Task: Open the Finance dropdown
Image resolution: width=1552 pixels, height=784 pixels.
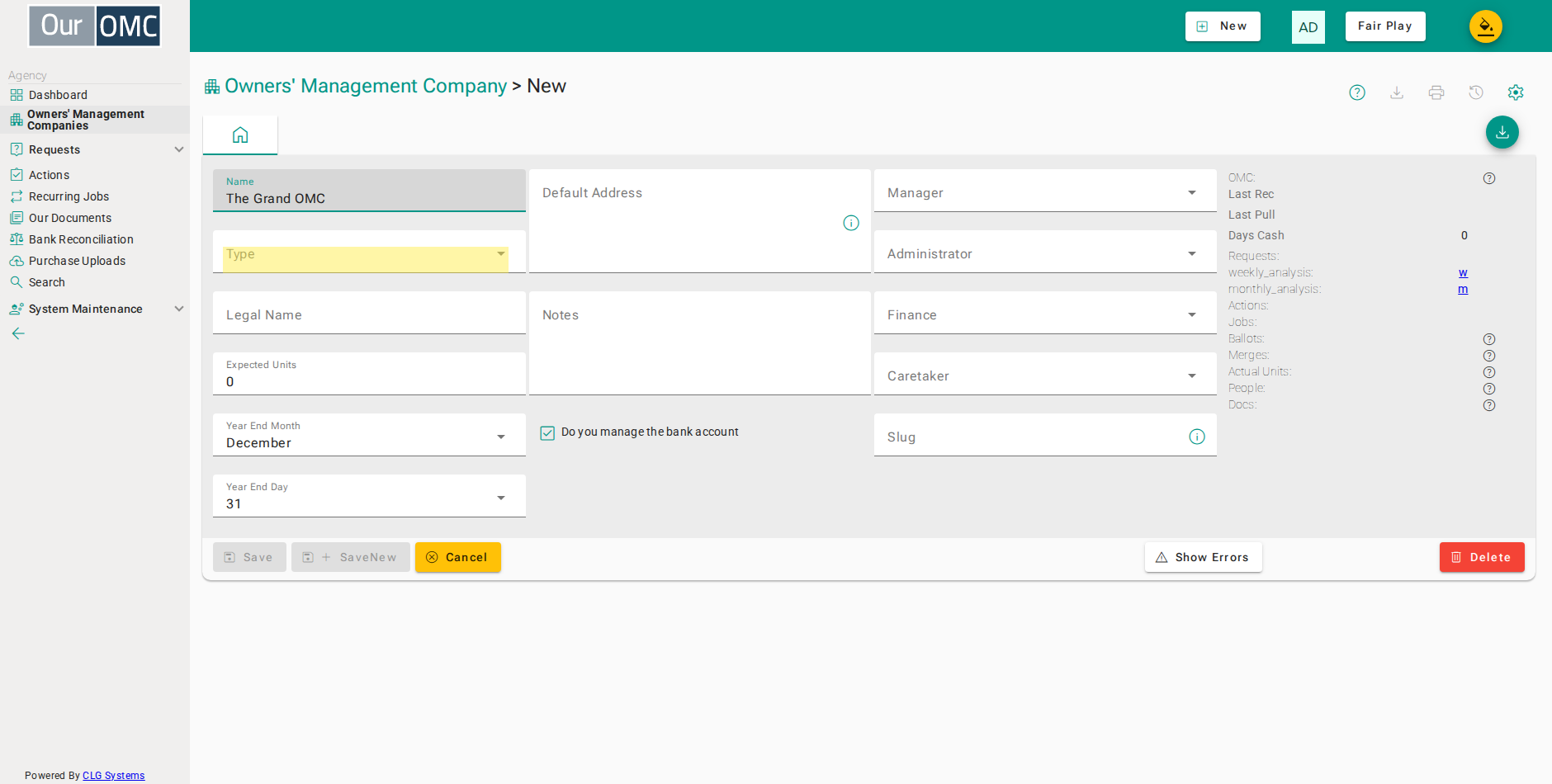Action: pyautogui.click(x=1045, y=313)
